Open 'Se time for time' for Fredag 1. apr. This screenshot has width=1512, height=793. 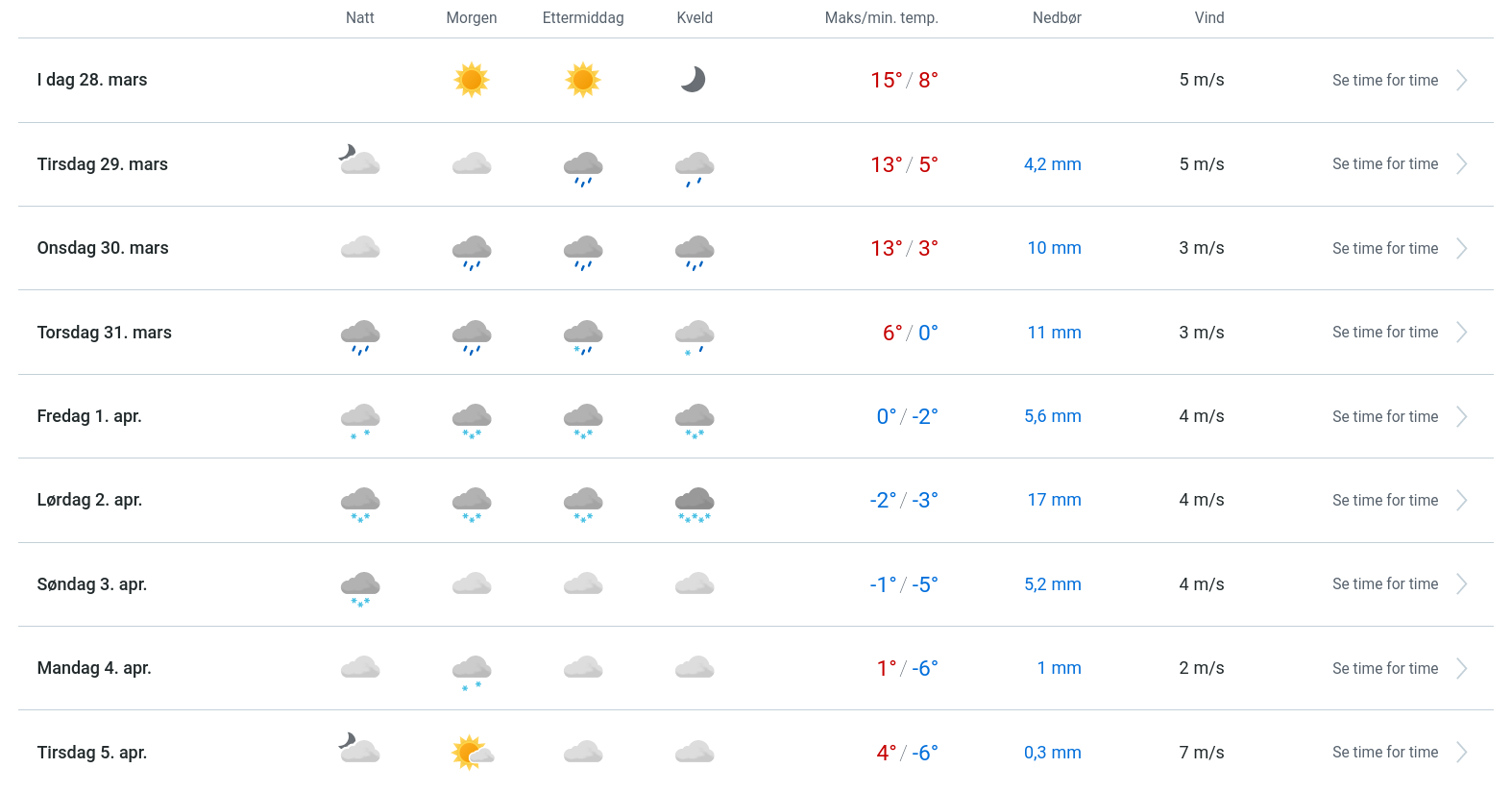1384,417
